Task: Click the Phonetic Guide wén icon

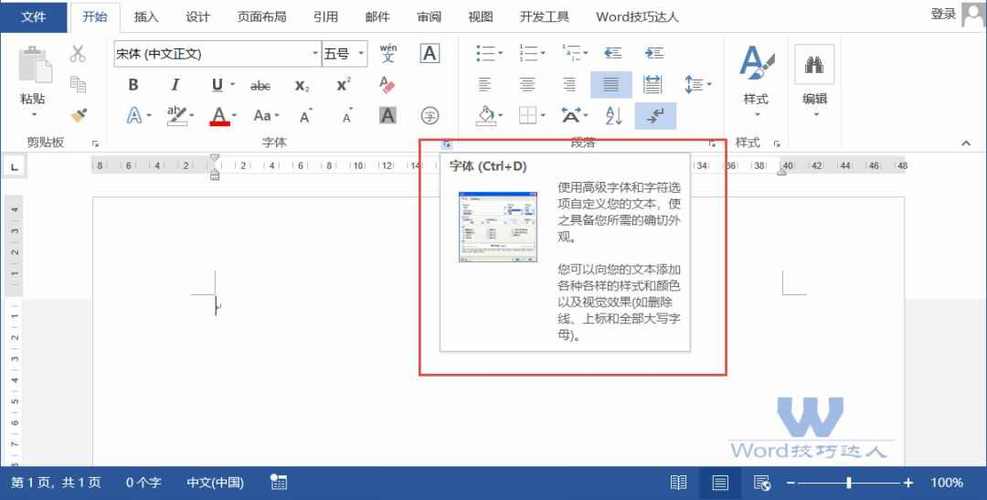Action: [388, 53]
